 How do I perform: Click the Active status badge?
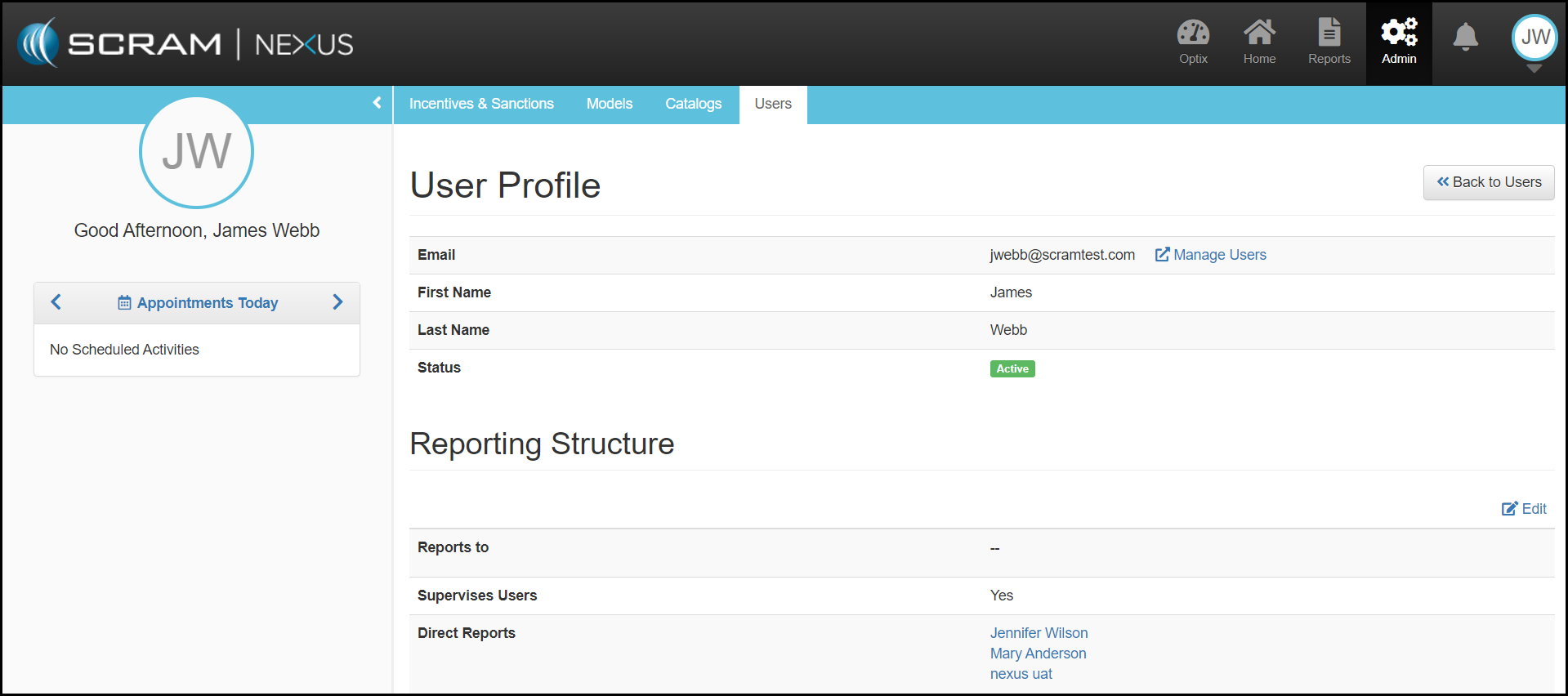pos(1012,369)
